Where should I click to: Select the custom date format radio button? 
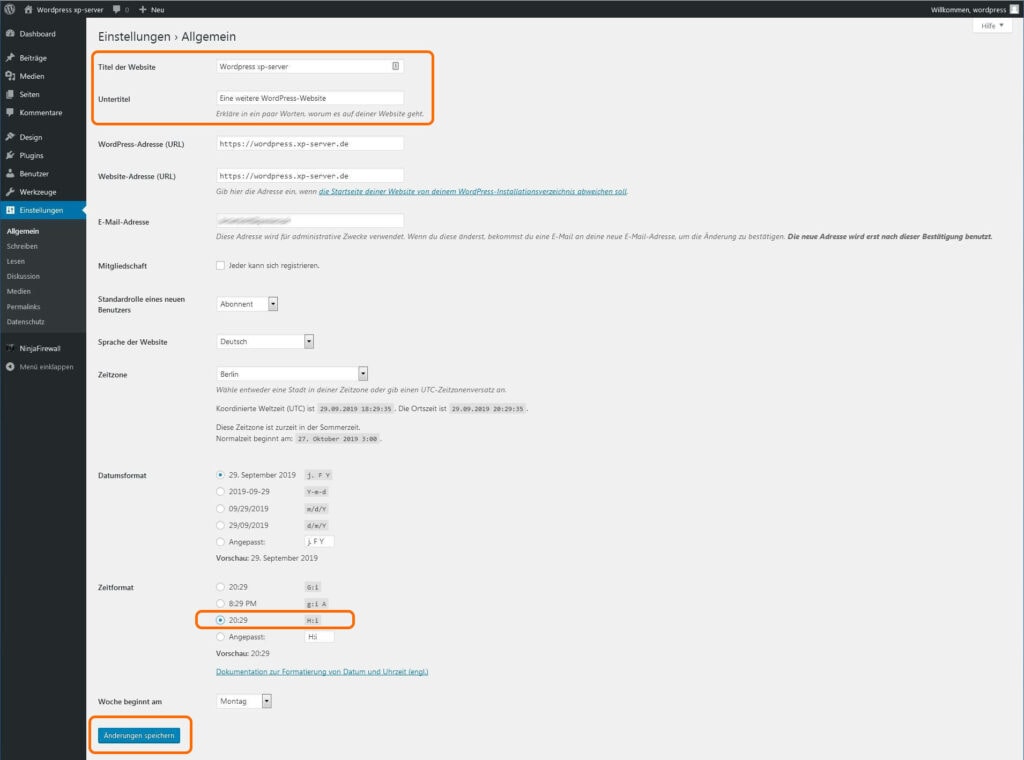220,542
